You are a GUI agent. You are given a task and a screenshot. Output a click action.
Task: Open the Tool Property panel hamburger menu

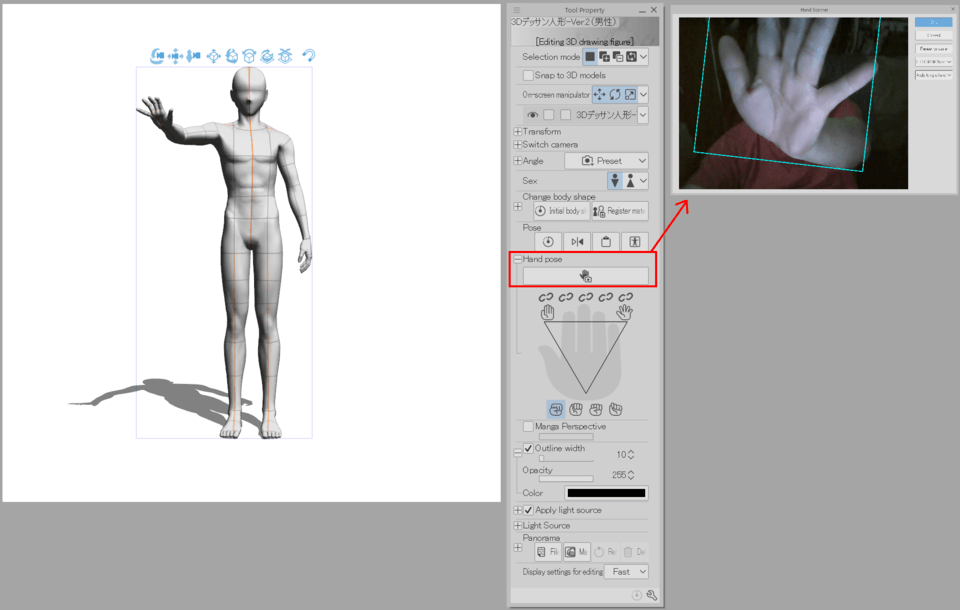(x=517, y=10)
